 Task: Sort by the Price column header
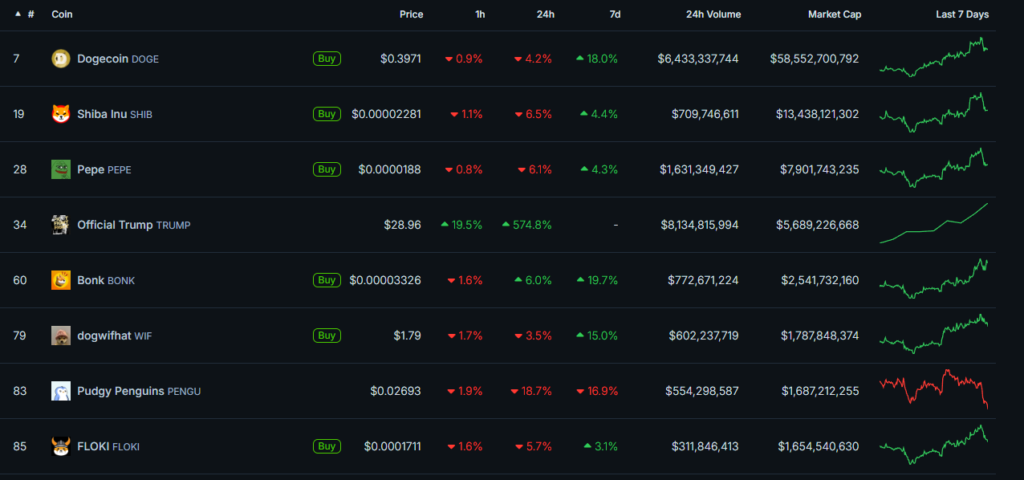pos(411,15)
